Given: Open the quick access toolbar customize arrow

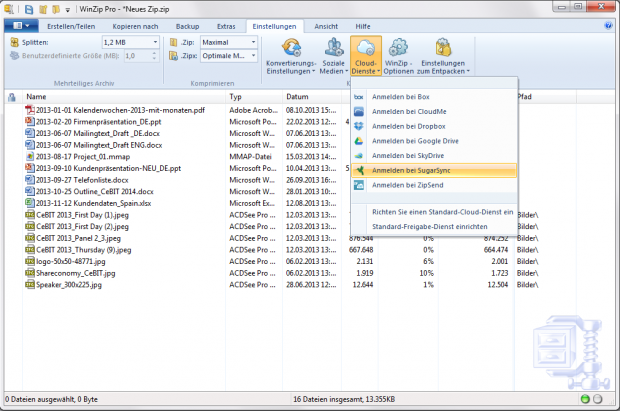Looking at the screenshot, I should point(68,9).
